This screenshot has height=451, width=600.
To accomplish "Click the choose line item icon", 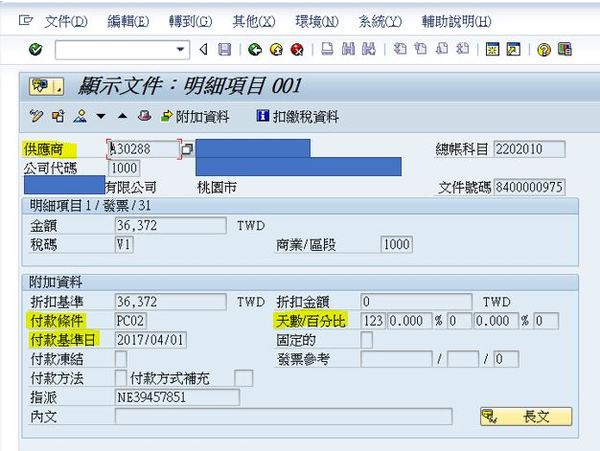I will 58,116.
